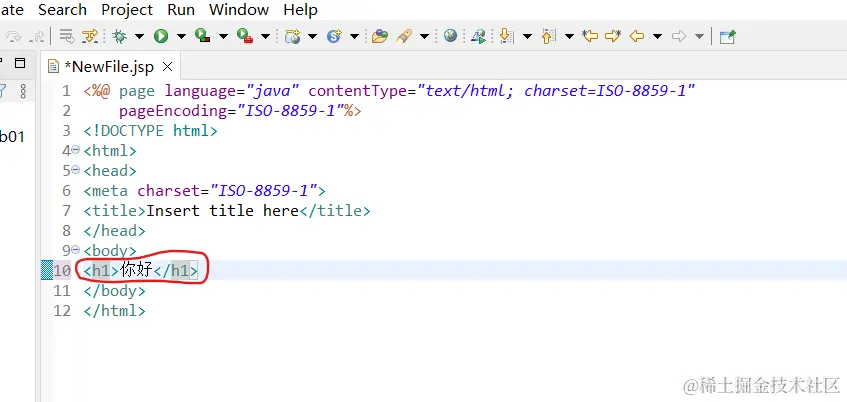Click the closing </head> tag on line 8
Screen dimensions: 847x402
click(115, 231)
